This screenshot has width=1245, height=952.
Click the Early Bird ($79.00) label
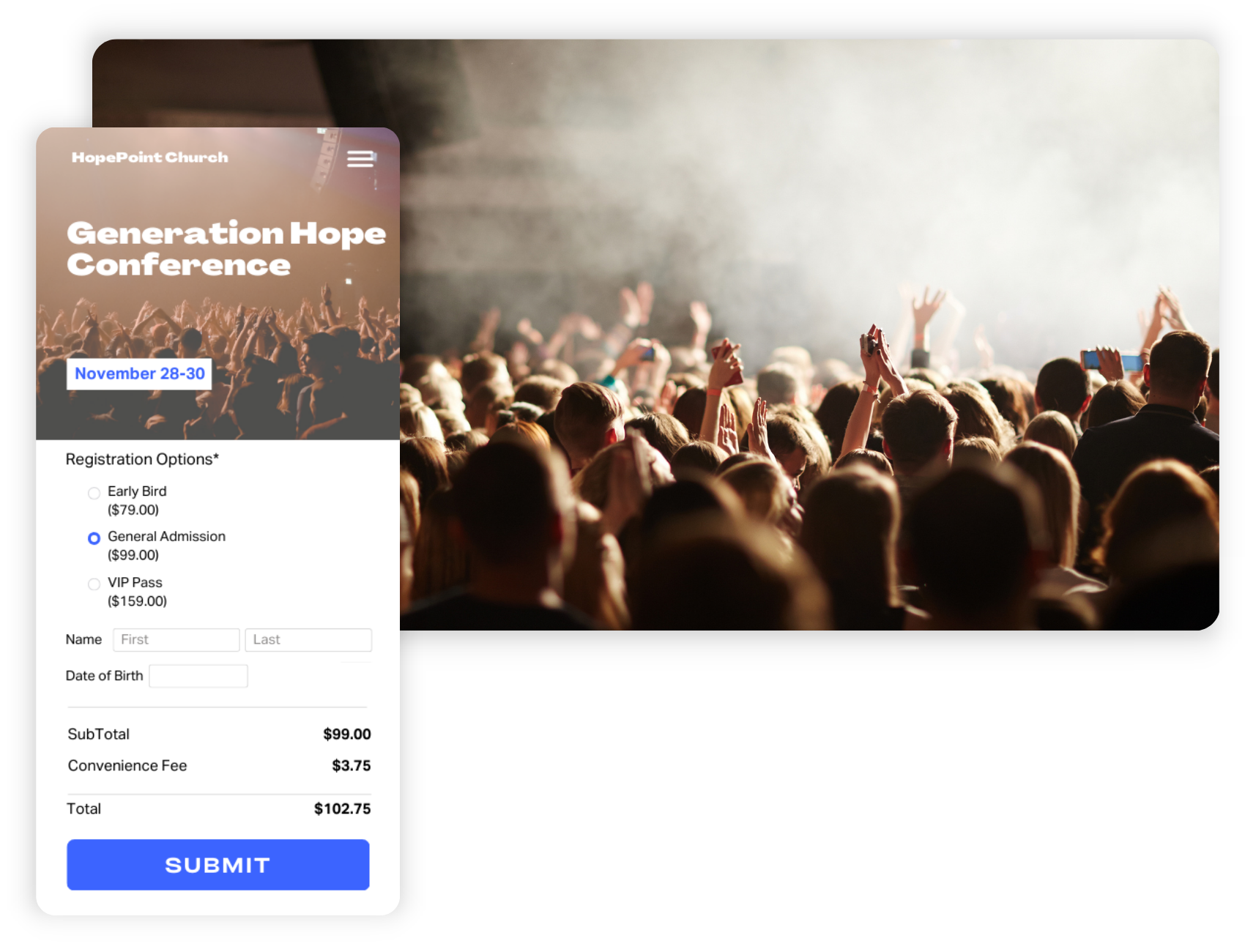pos(137,500)
